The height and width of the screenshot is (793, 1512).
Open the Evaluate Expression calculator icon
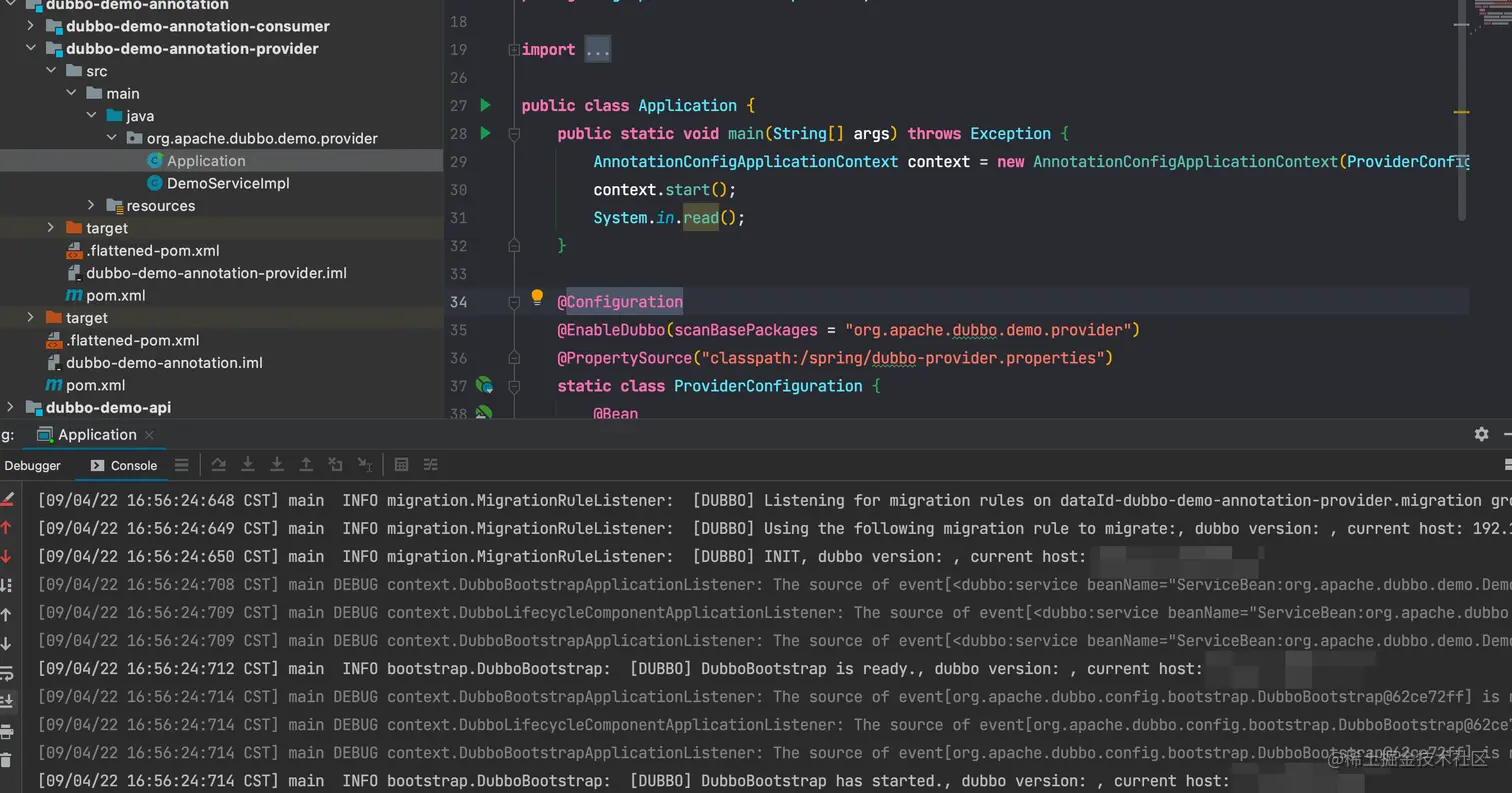[x=401, y=465]
